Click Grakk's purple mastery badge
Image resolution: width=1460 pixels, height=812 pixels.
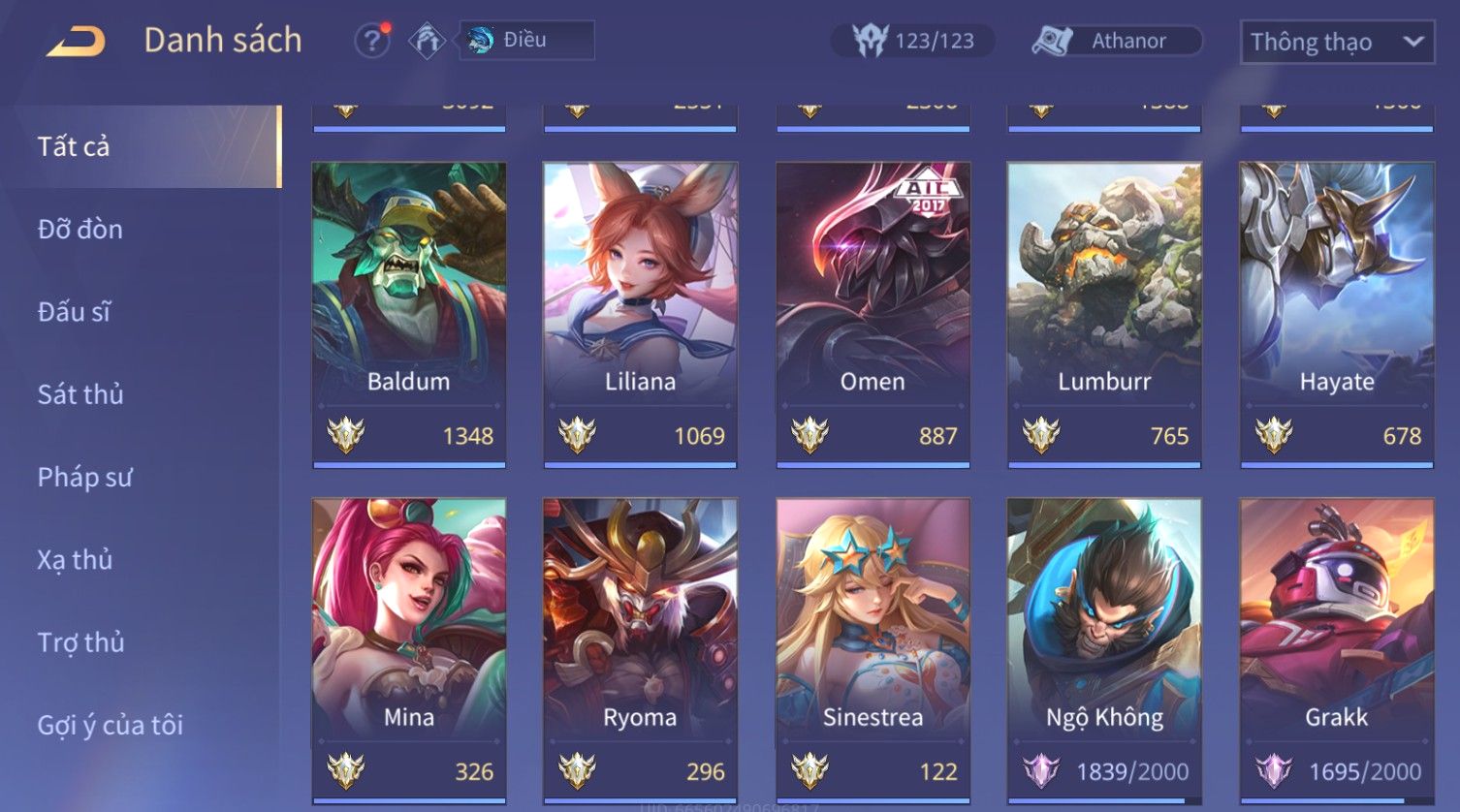pos(1274,771)
